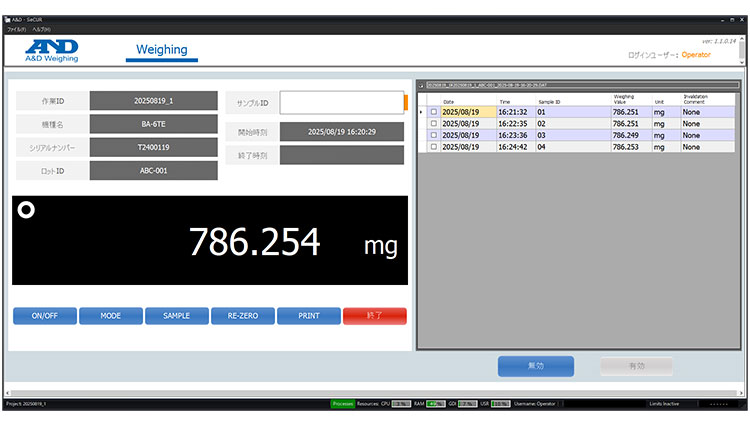Click the MODE button
The width and height of the screenshot is (750, 426).
(x=110, y=316)
